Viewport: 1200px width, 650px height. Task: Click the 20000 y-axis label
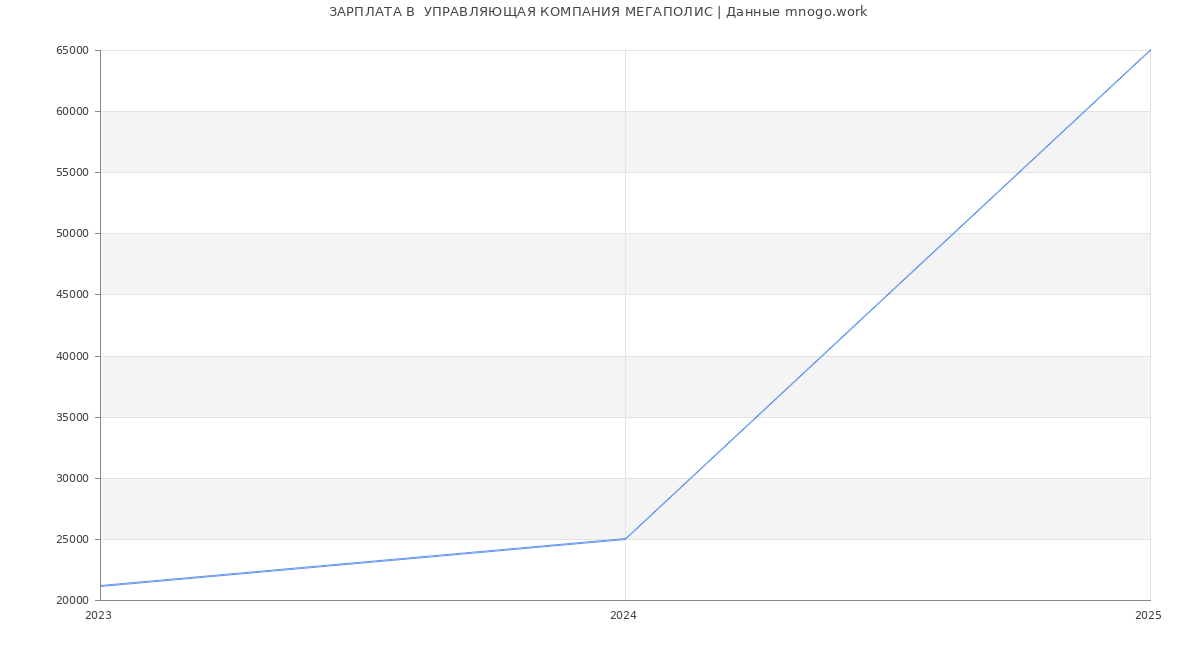(72, 600)
